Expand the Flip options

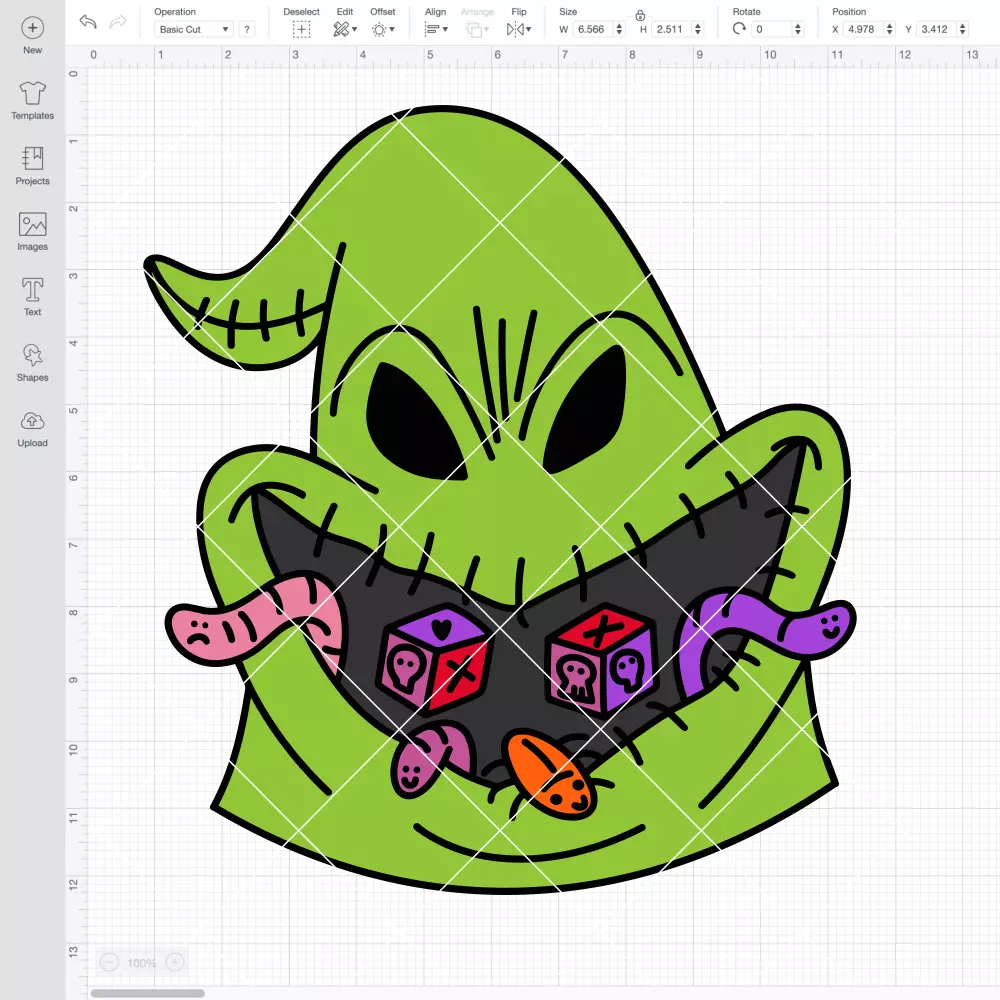pyautogui.click(x=519, y=29)
